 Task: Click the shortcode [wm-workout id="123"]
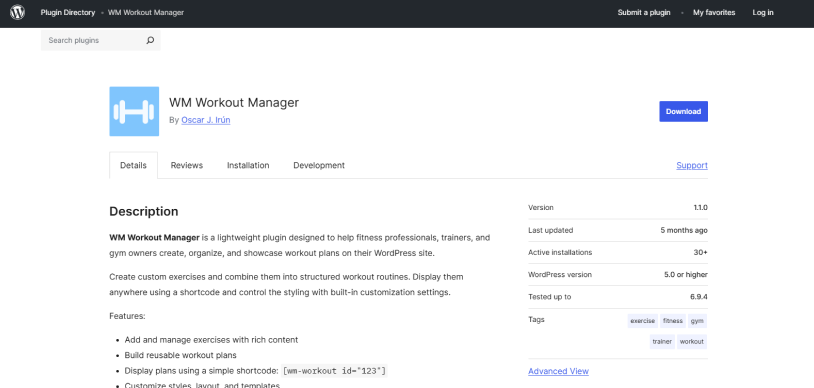334,371
